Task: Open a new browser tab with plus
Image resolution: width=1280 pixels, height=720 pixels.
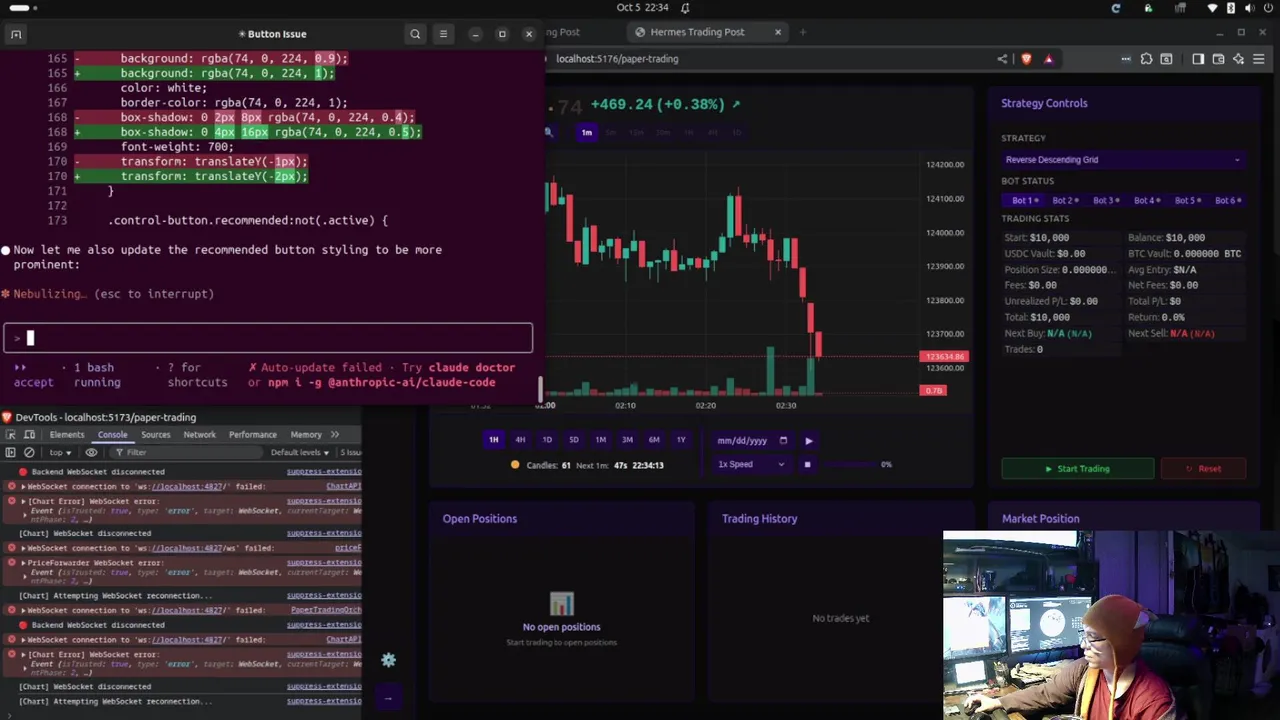Action: [802, 32]
